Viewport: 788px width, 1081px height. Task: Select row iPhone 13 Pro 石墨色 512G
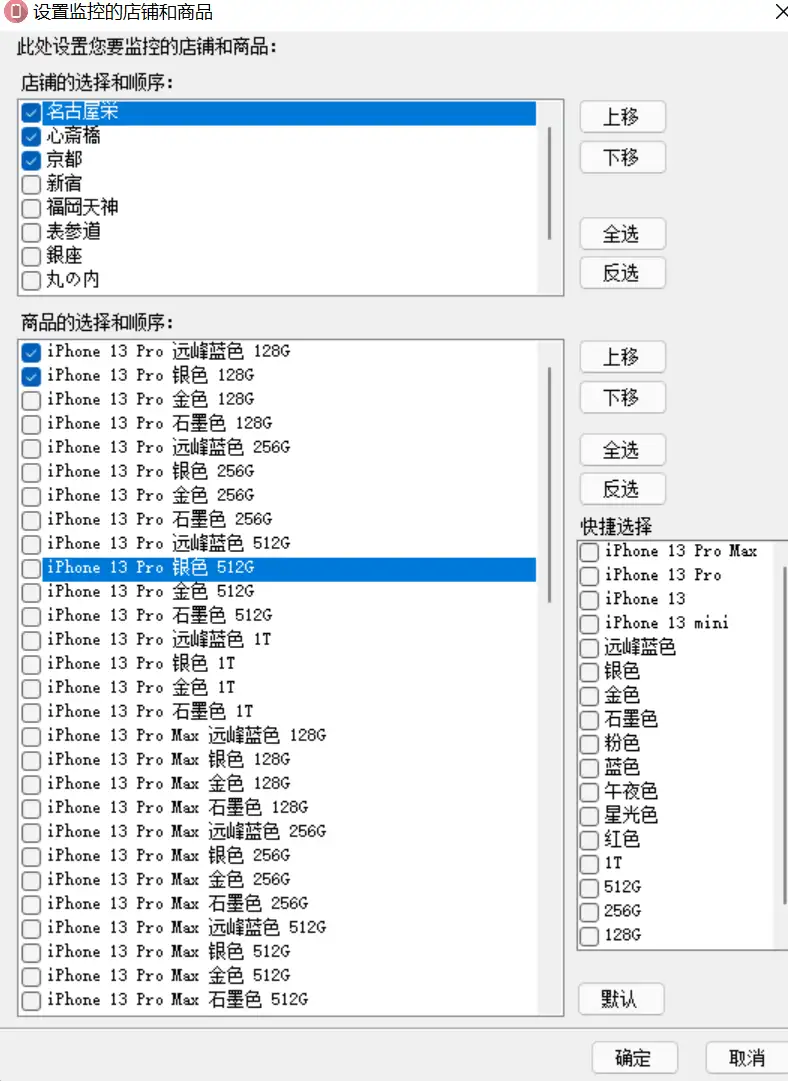[278, 616]
